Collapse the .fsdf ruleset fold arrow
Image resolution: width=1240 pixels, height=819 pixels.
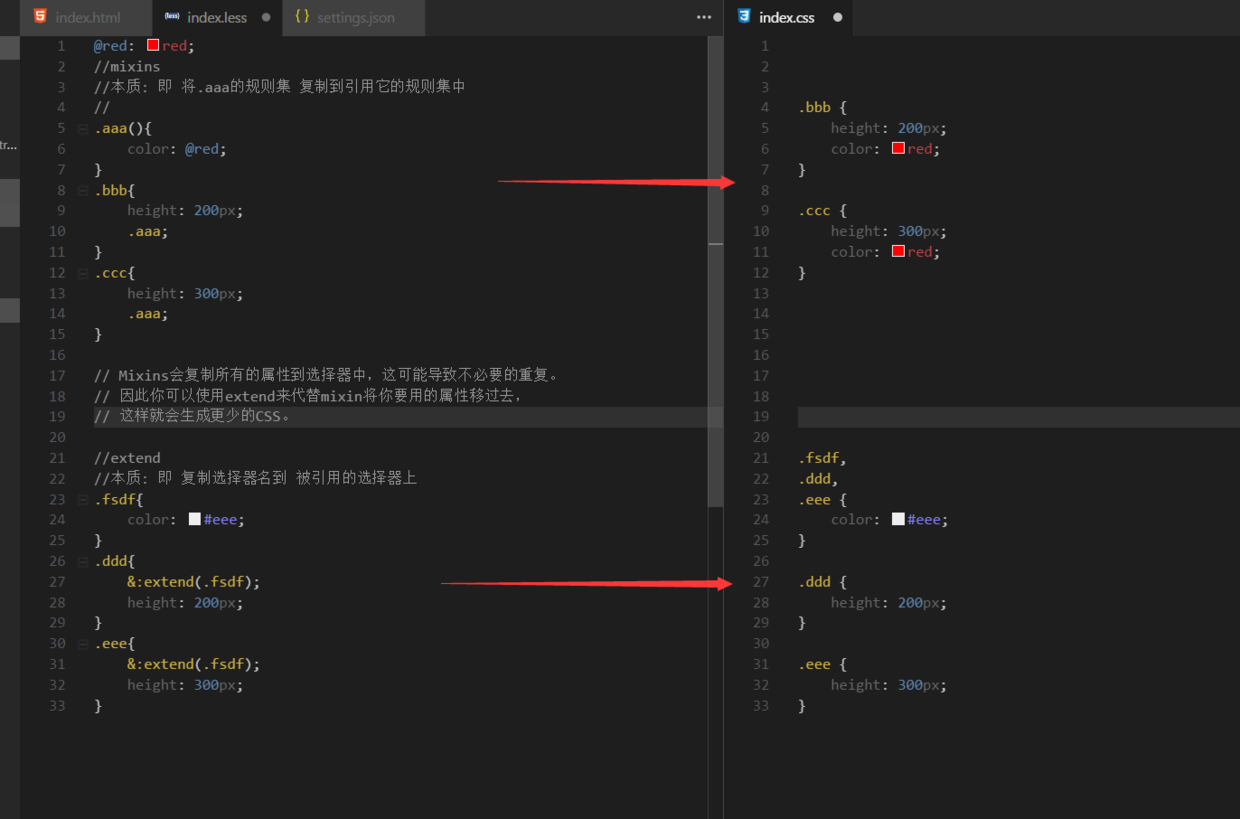83,499
